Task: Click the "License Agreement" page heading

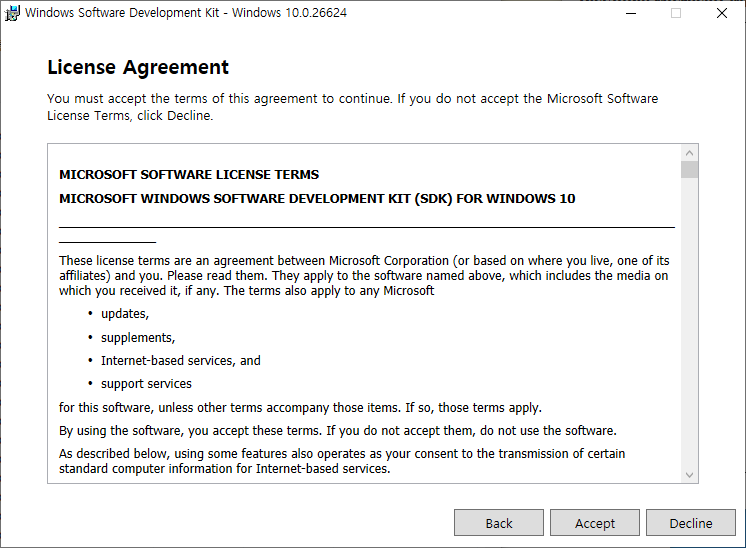Action: pyautogui.click(x=138, y=68)
